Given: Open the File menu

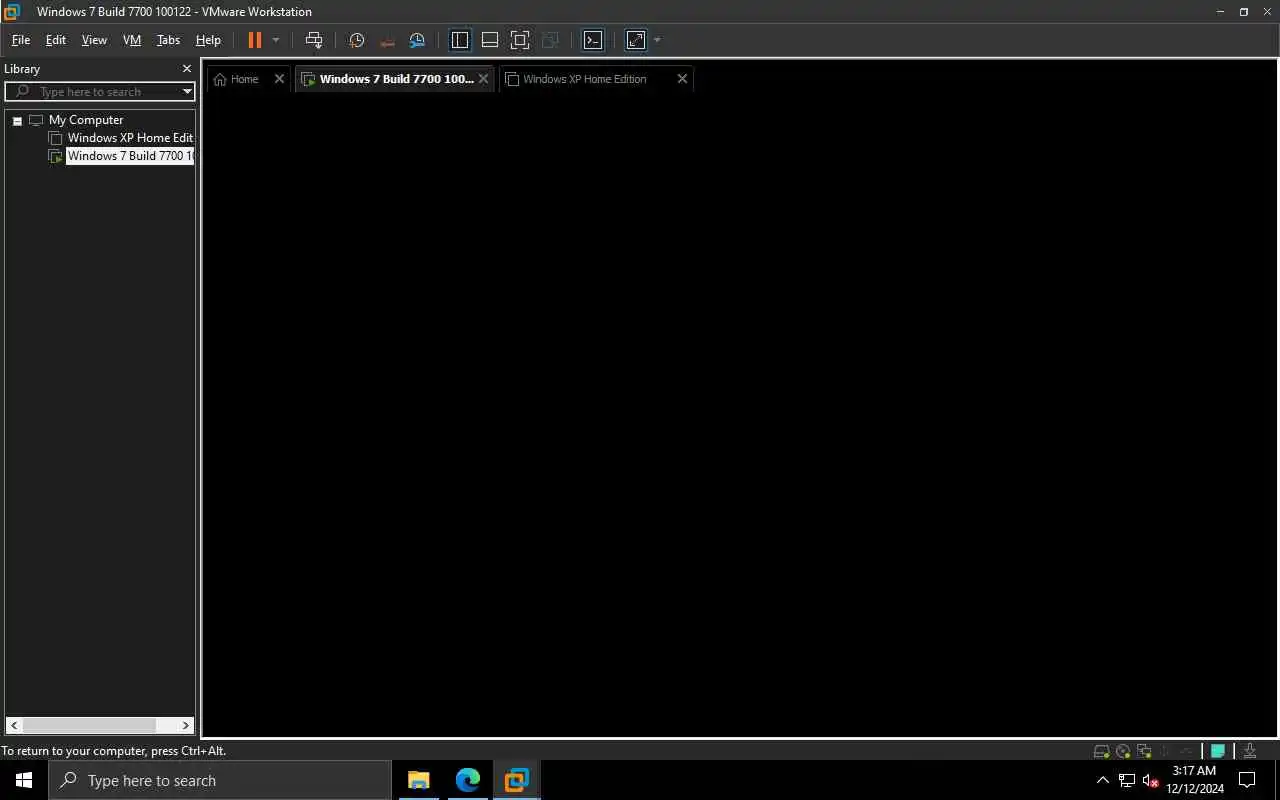Looking at the screenshot, I should [20, 40].
